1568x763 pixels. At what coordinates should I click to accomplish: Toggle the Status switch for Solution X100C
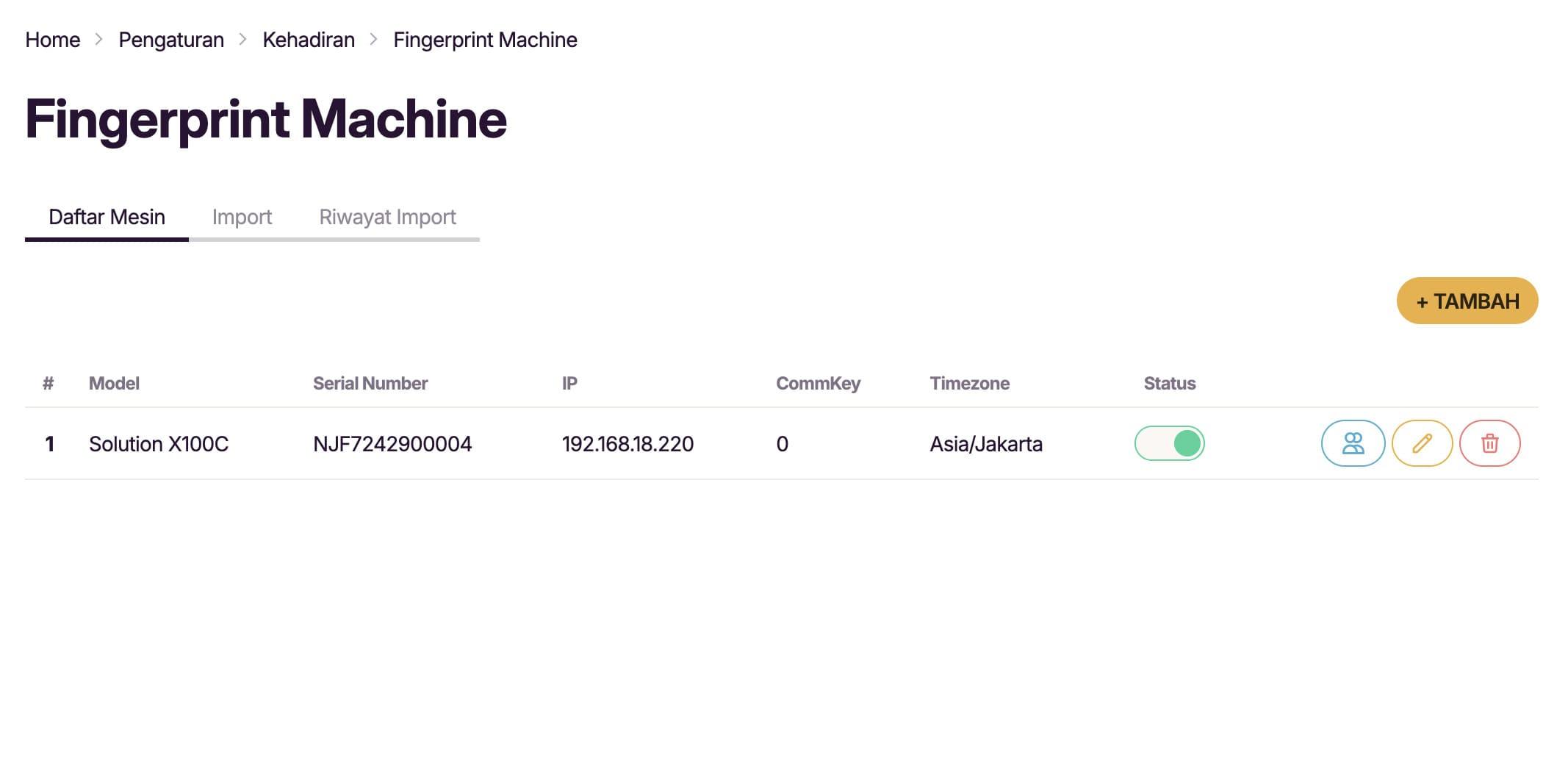tap(1170, 443)
